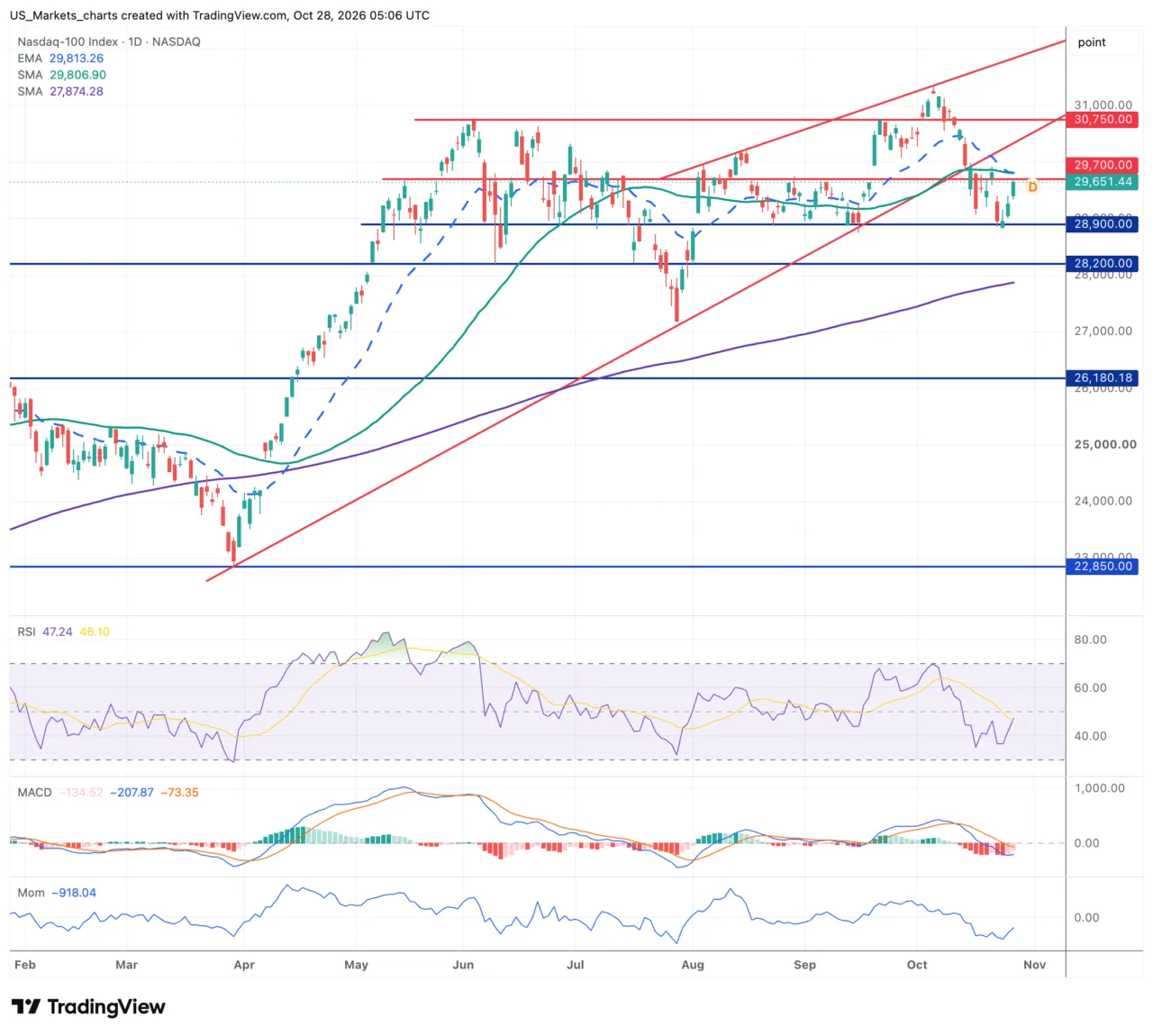Click the orange D marker on the chart
1153x1036 pixels.
coord(1032,186)
